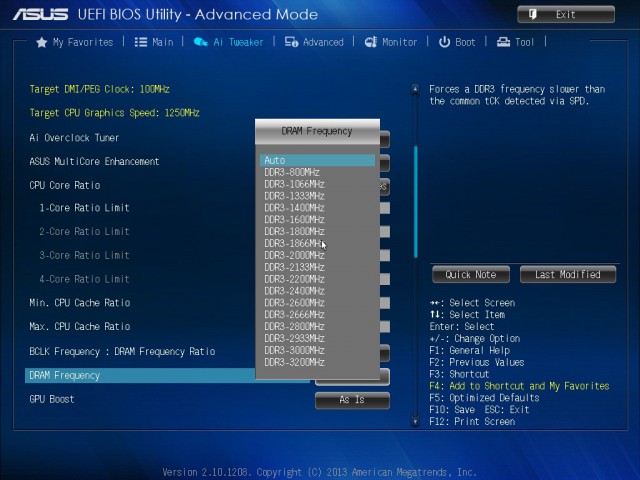Screen dimensions: 640x480
Task: Open the Monitor tab
Action: pyautogui.click(x=391, y=42)
